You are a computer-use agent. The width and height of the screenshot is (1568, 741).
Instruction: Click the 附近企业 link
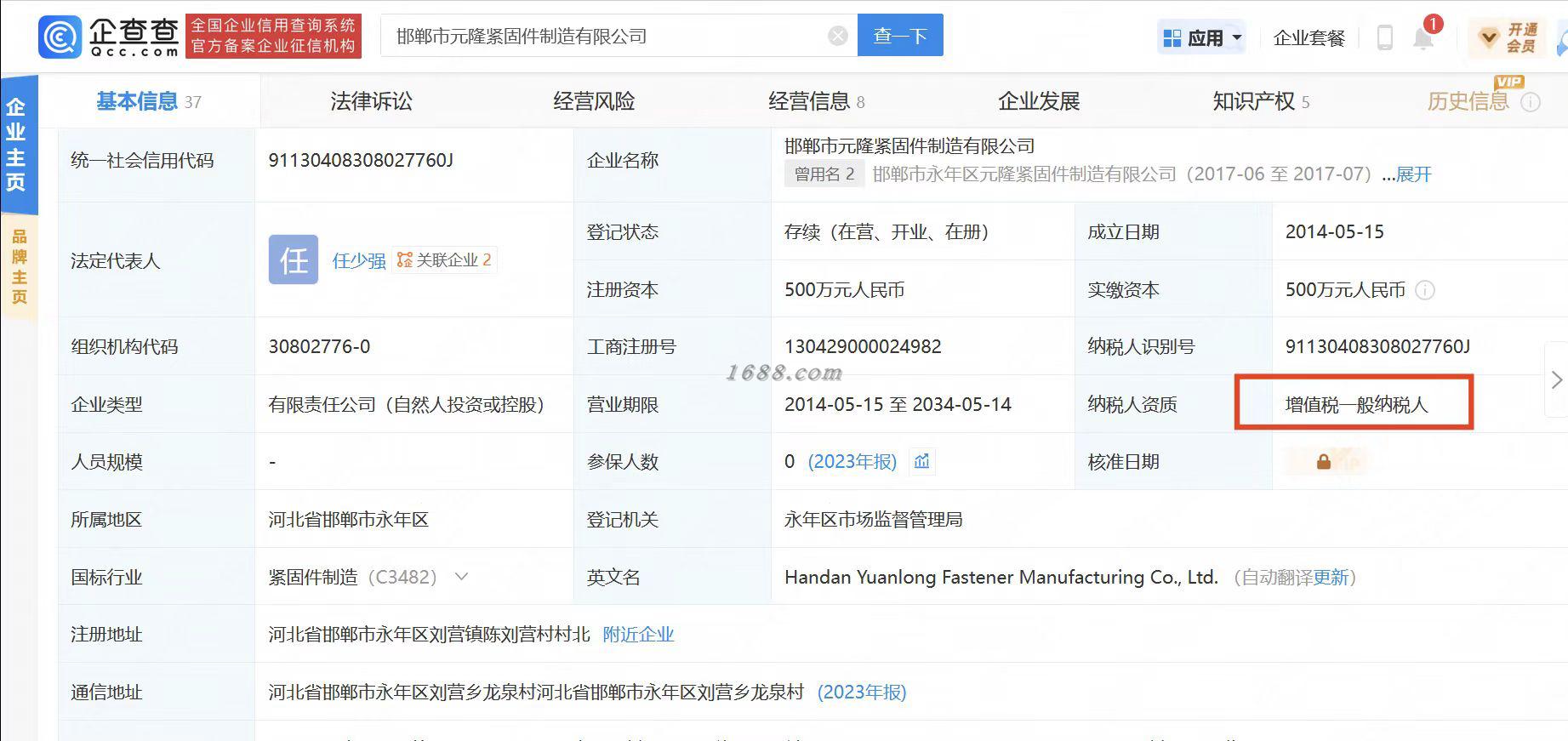pos(638,635)
